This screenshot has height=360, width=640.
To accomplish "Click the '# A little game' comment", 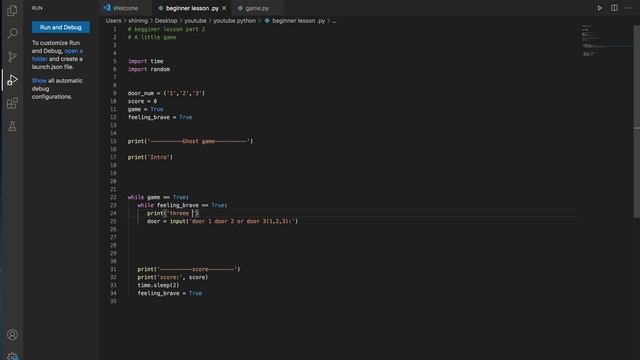I will [152, 37].
